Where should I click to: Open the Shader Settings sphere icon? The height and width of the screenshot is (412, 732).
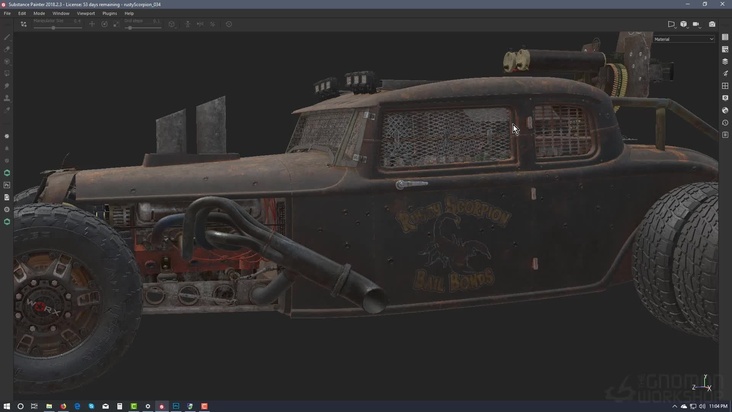(725, 110)
